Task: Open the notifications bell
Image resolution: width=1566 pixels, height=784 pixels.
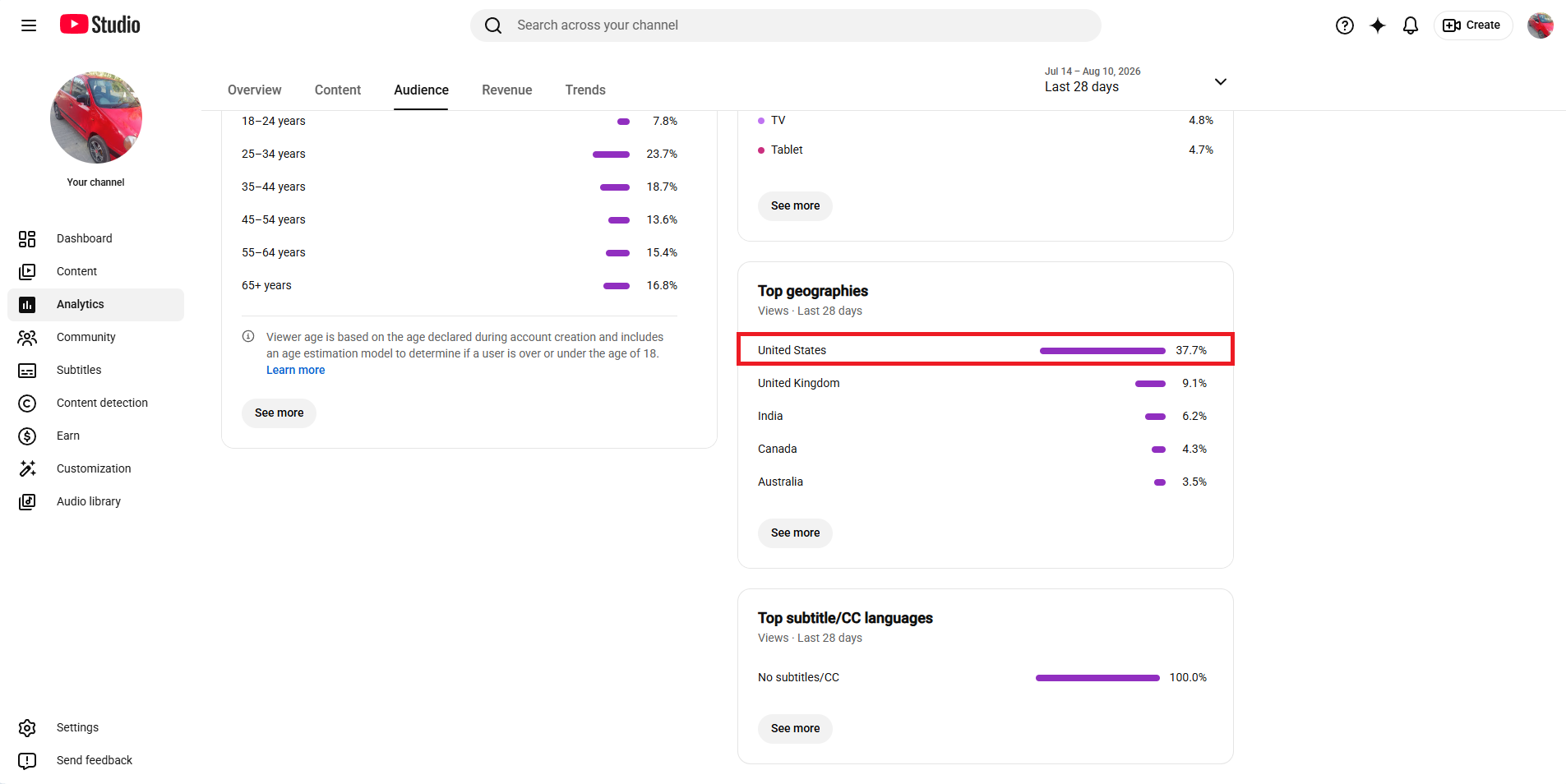Action: 1411,25
